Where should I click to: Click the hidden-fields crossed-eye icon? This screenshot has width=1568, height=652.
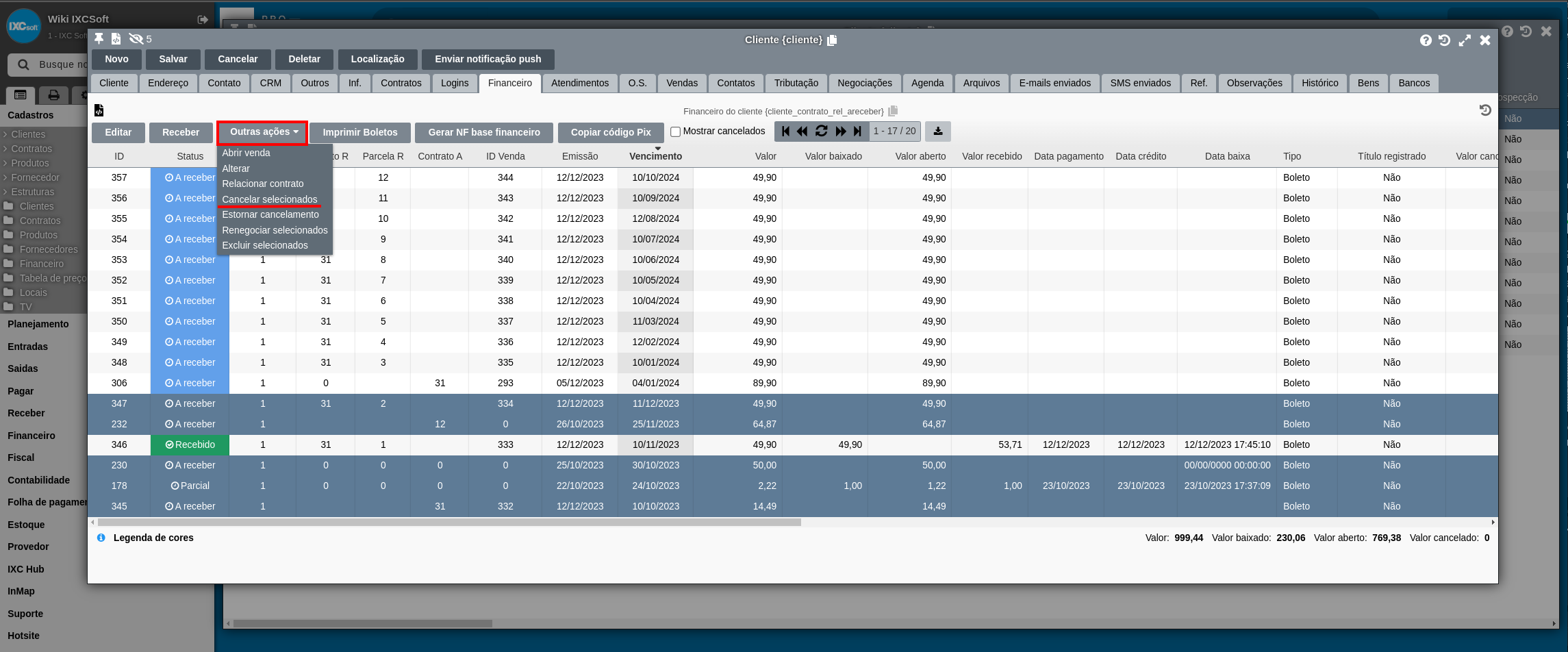[x=136, y=39]
